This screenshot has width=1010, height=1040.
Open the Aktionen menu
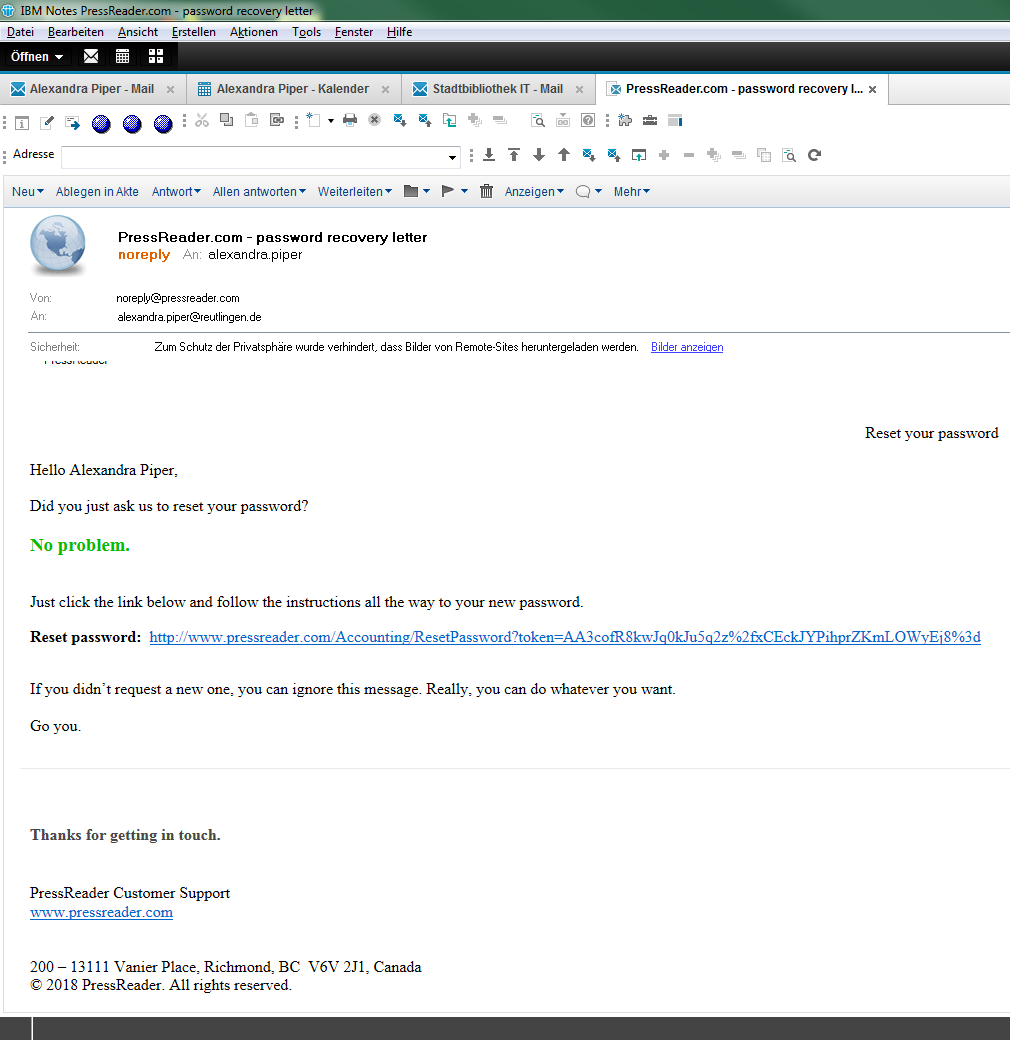[x=254, y=32]
